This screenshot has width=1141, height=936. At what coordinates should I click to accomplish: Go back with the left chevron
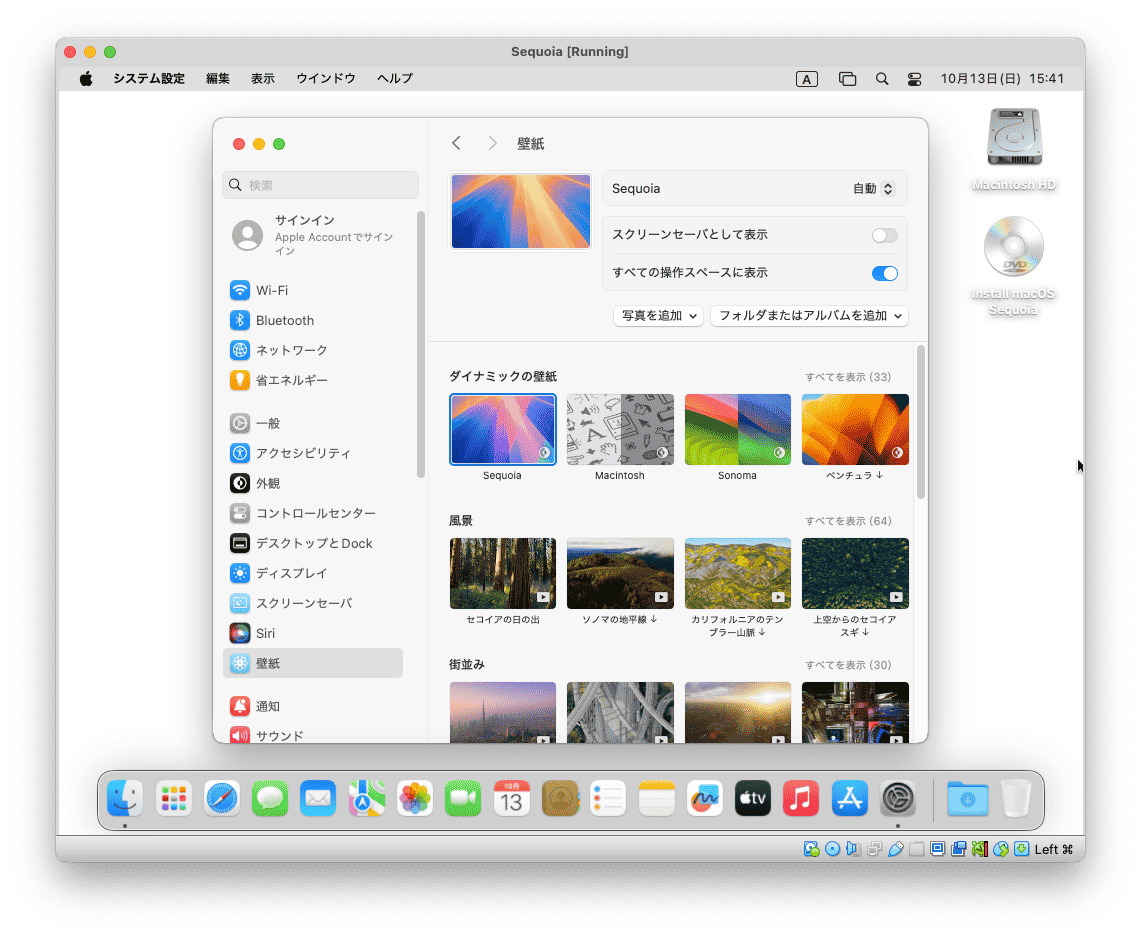coord(456,143)
